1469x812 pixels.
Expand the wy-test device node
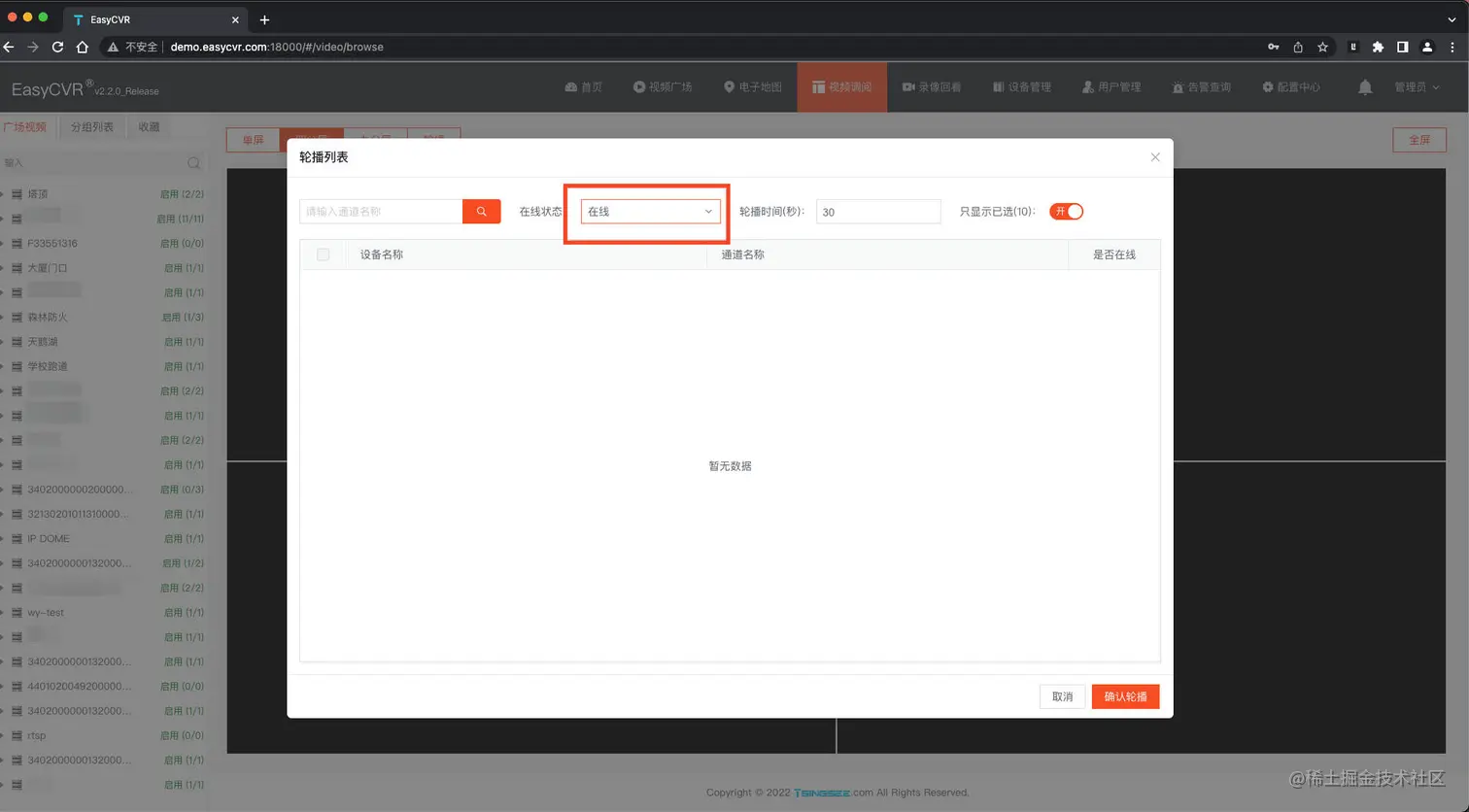tap(3, 612)
